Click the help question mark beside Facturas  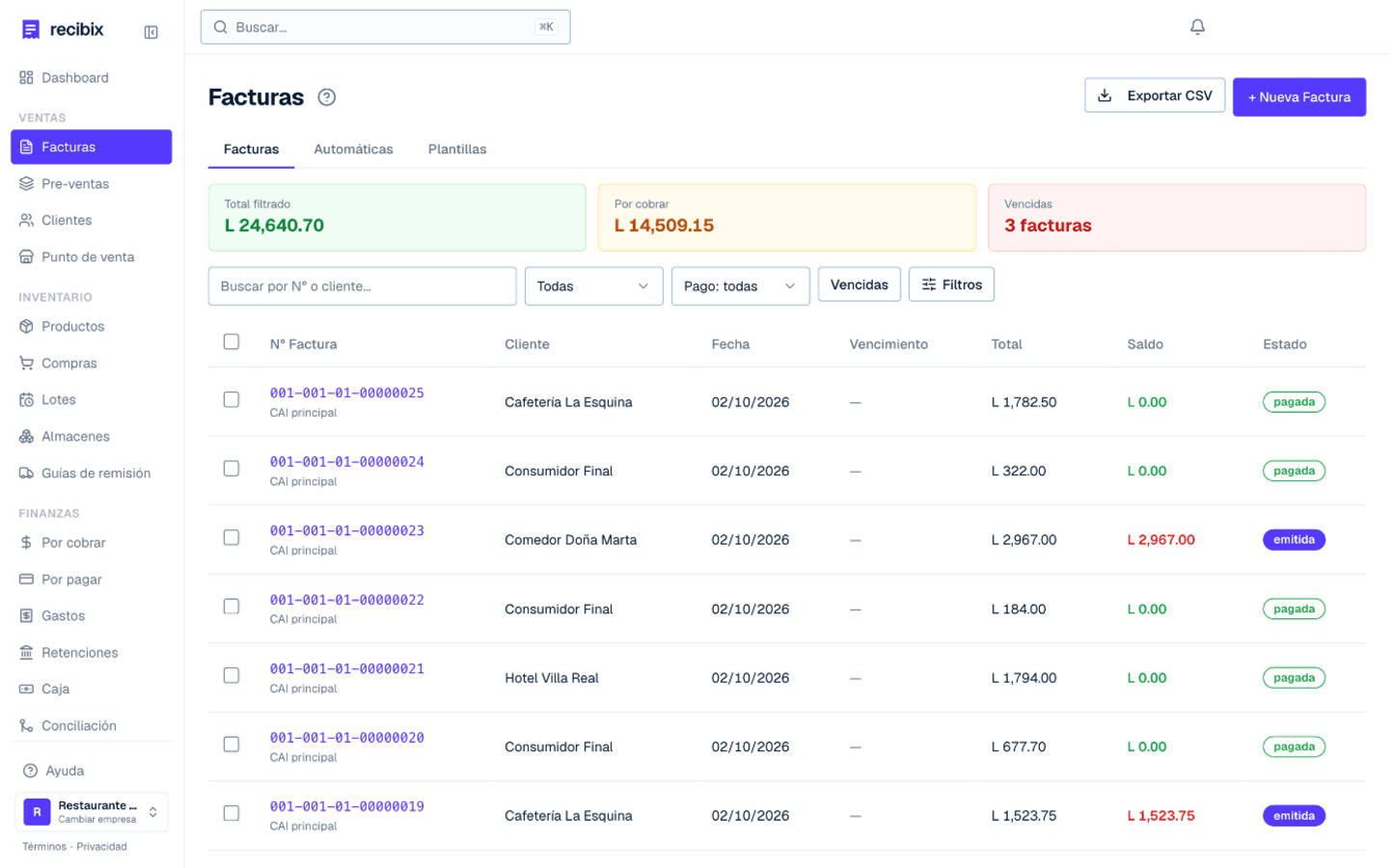pyautogui.click(x=327, y=97)
